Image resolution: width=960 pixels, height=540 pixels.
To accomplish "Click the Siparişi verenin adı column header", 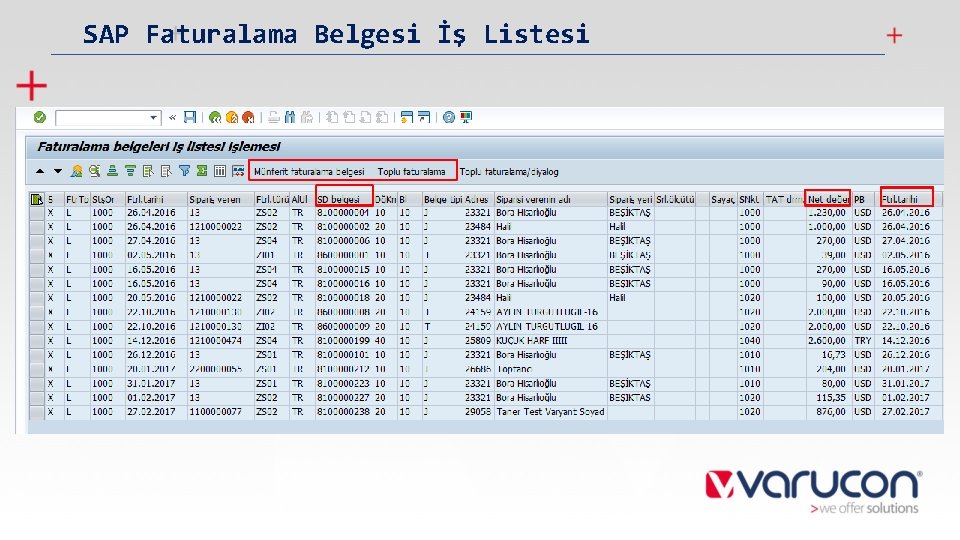I will click(x=550, y=199).
